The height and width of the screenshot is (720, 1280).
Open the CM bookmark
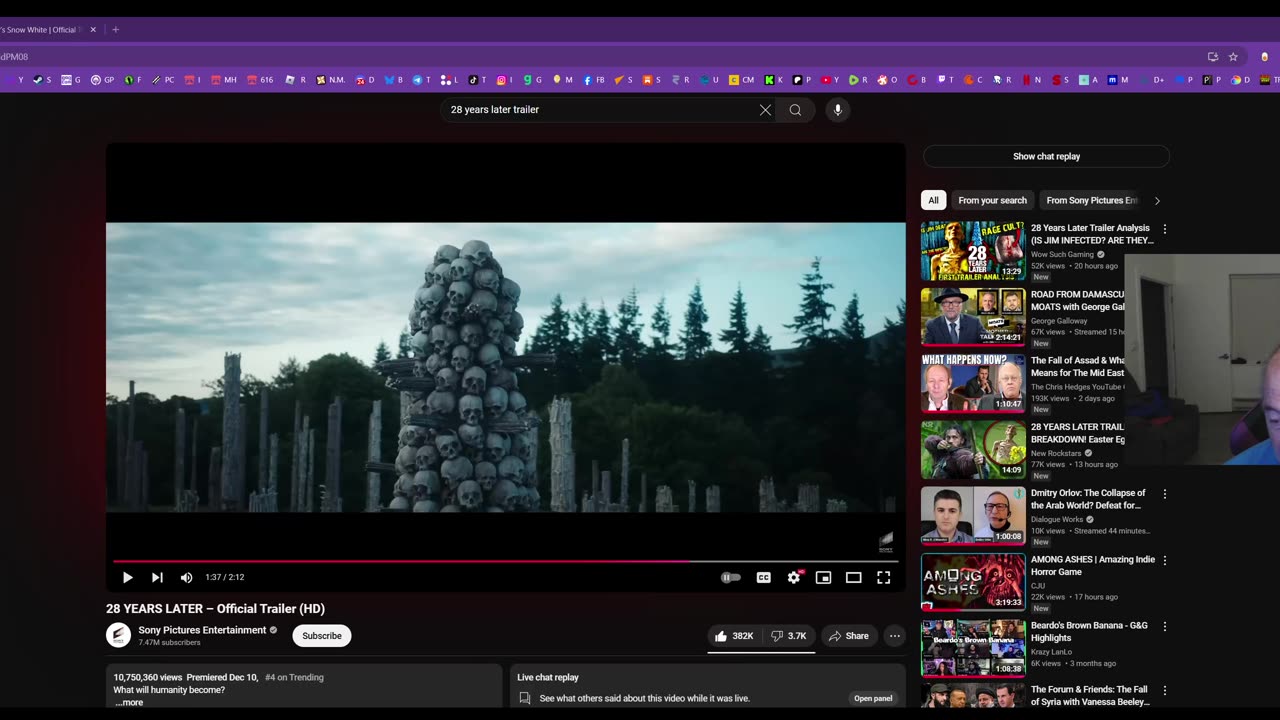coord(742,80)
